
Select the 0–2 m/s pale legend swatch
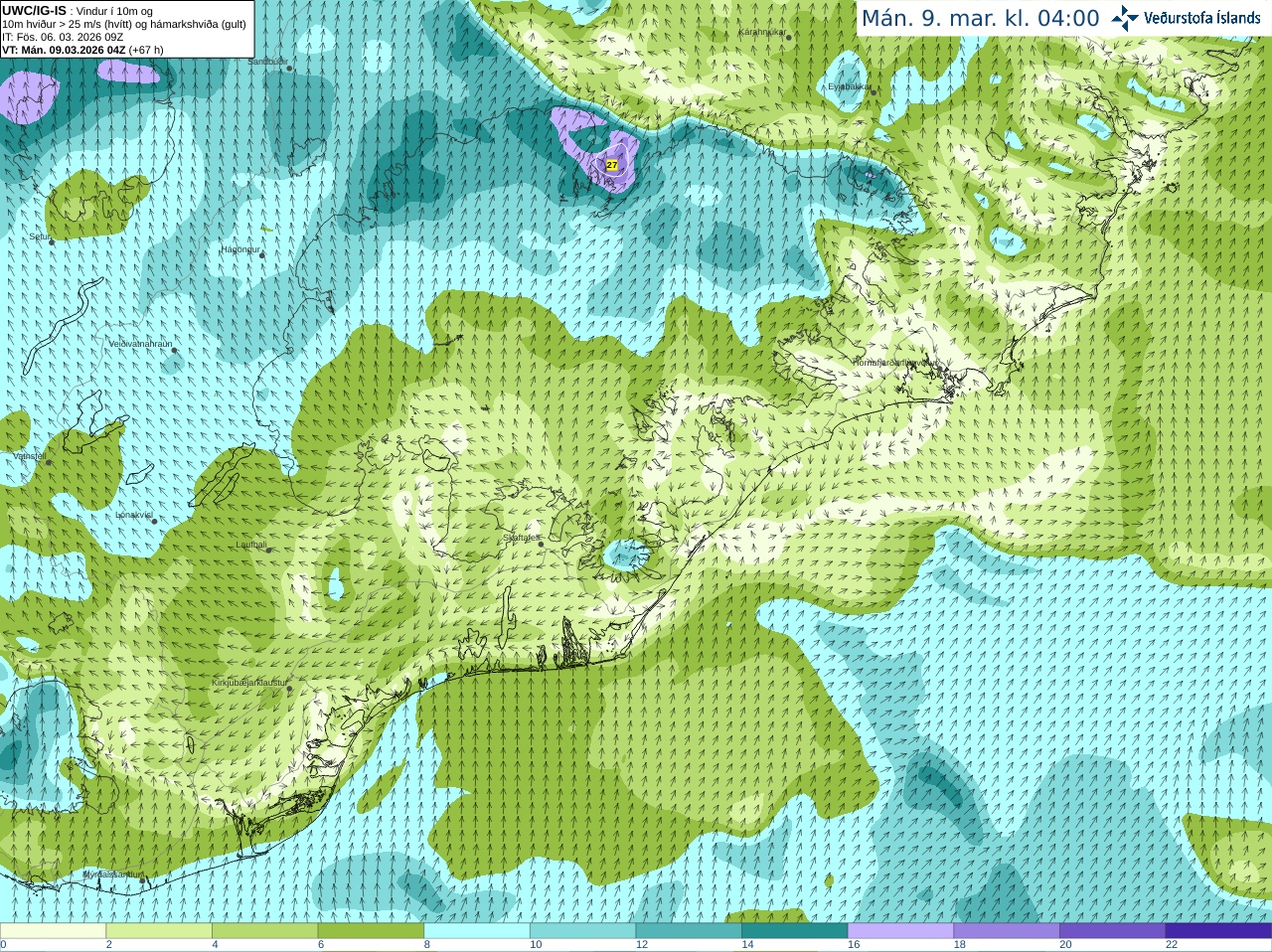click(x=53, y=931)
